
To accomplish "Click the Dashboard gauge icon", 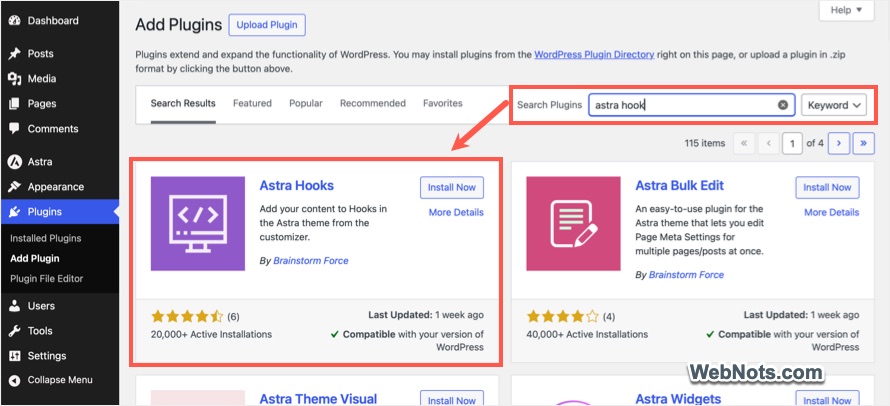I will [x=15, y=21].
